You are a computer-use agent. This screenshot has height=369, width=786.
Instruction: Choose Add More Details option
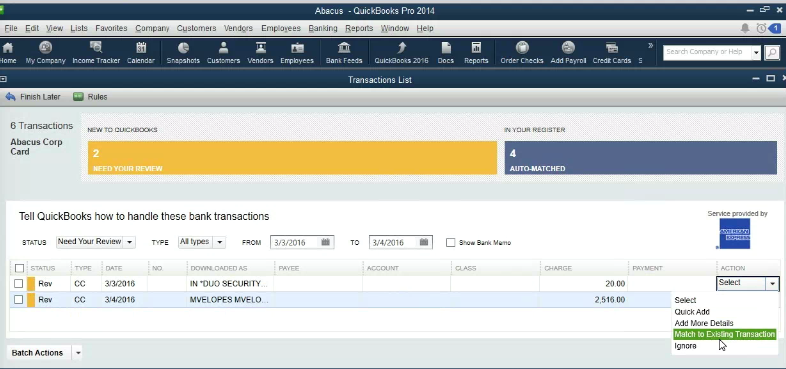(704, 323)
